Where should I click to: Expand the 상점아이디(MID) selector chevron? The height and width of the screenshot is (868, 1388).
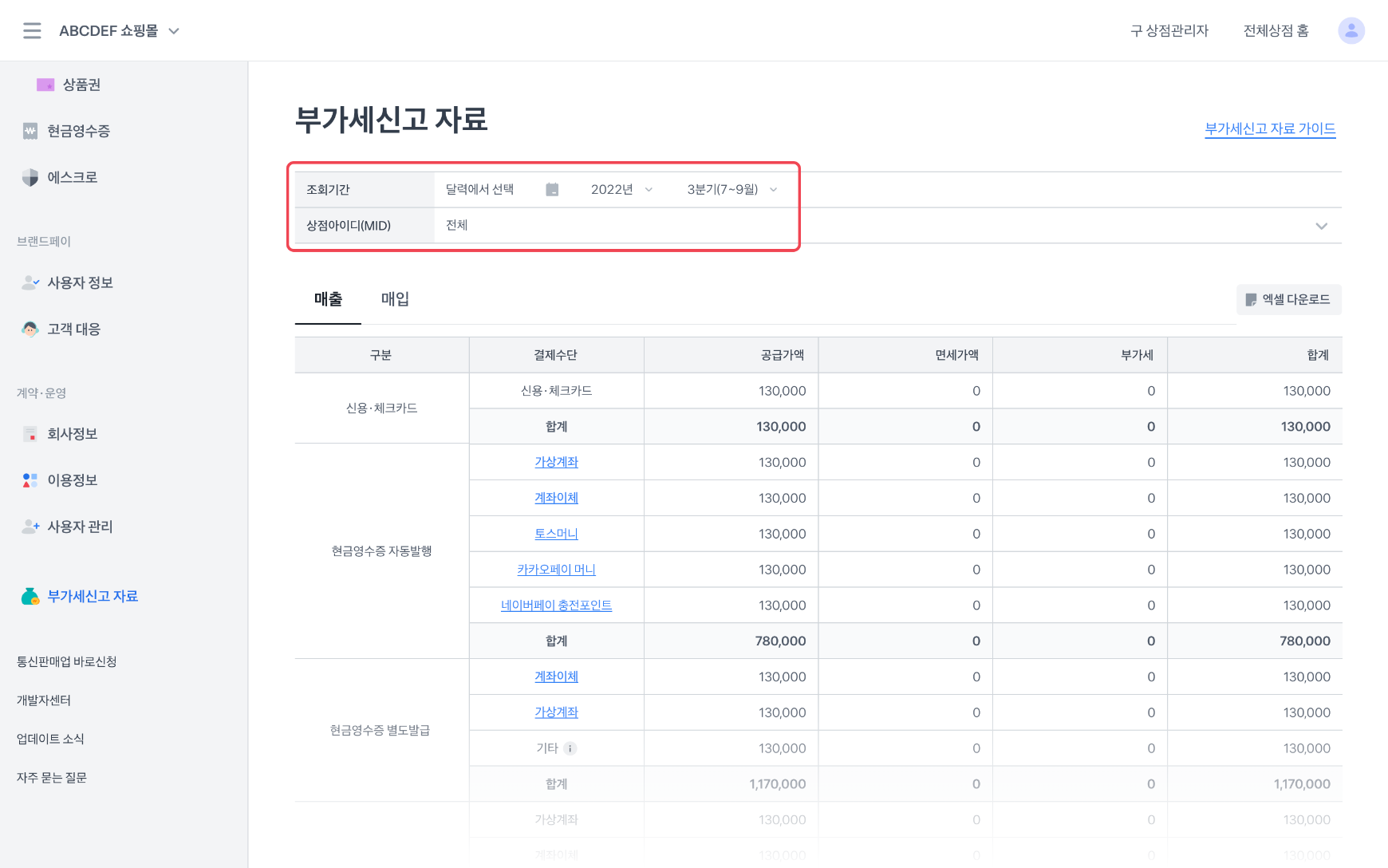pyautogui.click(x=1321, y=226)
